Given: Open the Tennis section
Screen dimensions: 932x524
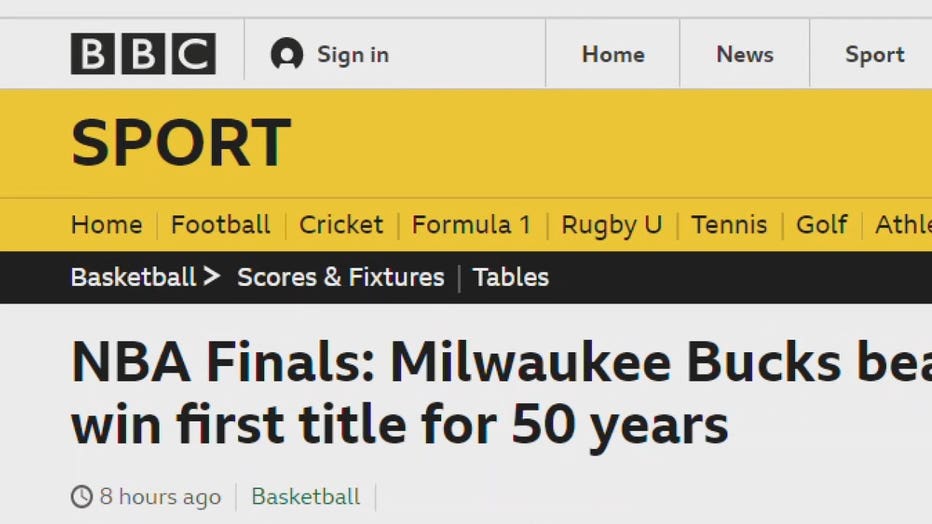Looking at the screenshot, I should [x=729, y=225].
